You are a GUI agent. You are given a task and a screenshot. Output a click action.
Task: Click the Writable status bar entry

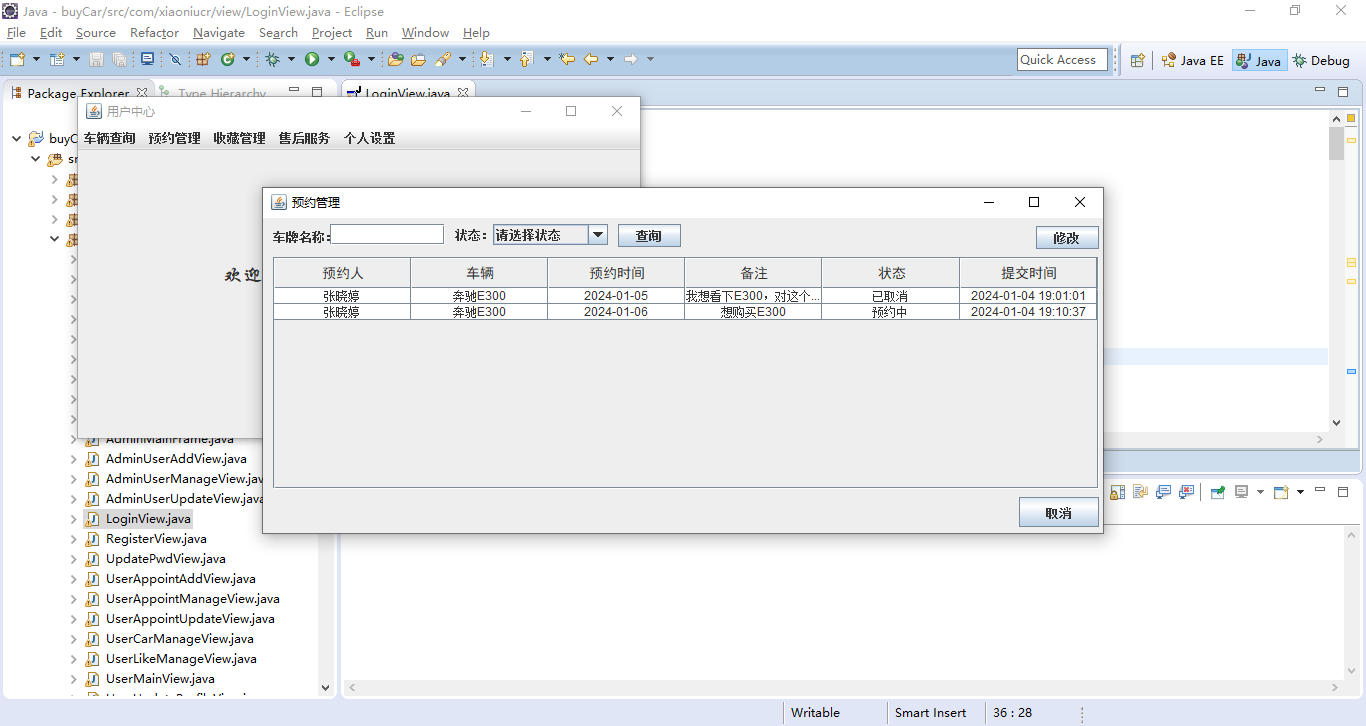[816, 713]
